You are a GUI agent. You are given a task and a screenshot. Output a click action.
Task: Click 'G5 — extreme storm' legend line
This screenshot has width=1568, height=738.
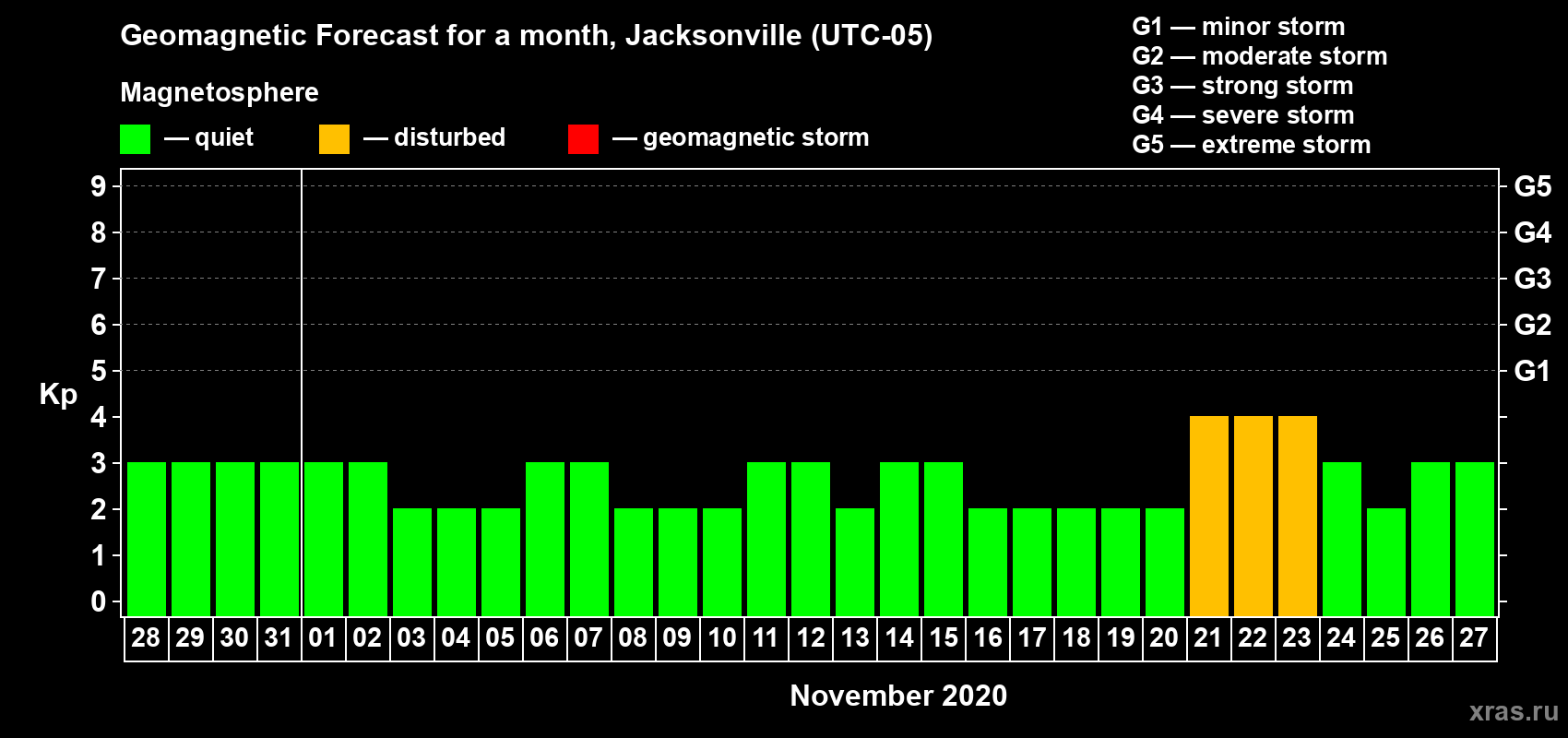pyautogui.click(x=1251, y=145)
